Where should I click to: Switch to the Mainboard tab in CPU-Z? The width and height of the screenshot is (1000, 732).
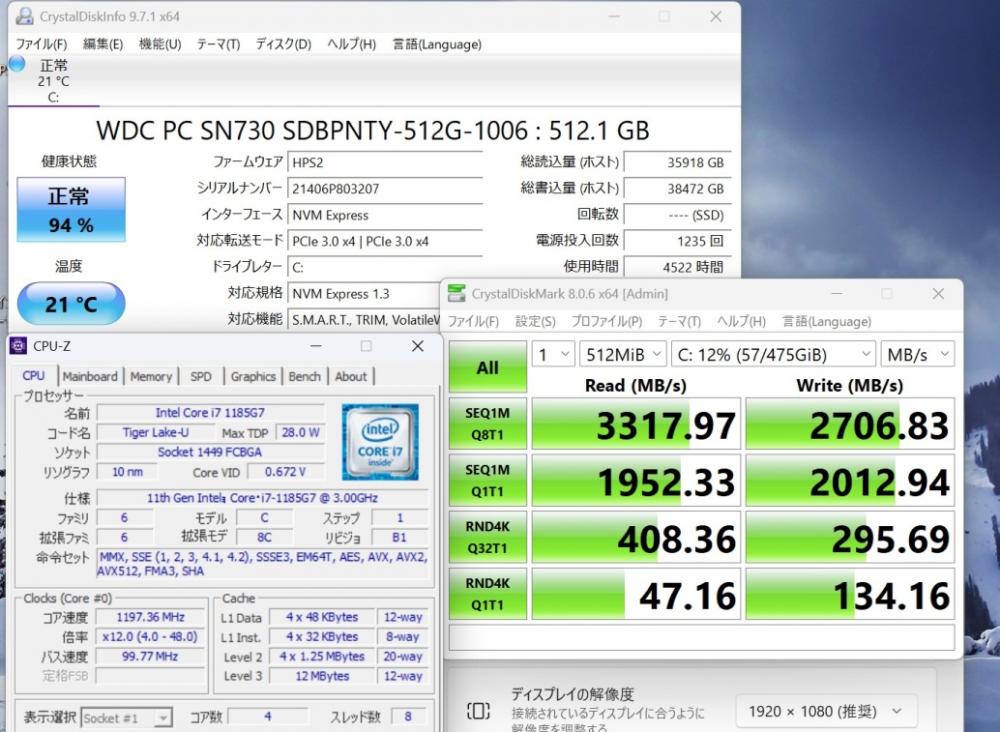tap(90, 376)
